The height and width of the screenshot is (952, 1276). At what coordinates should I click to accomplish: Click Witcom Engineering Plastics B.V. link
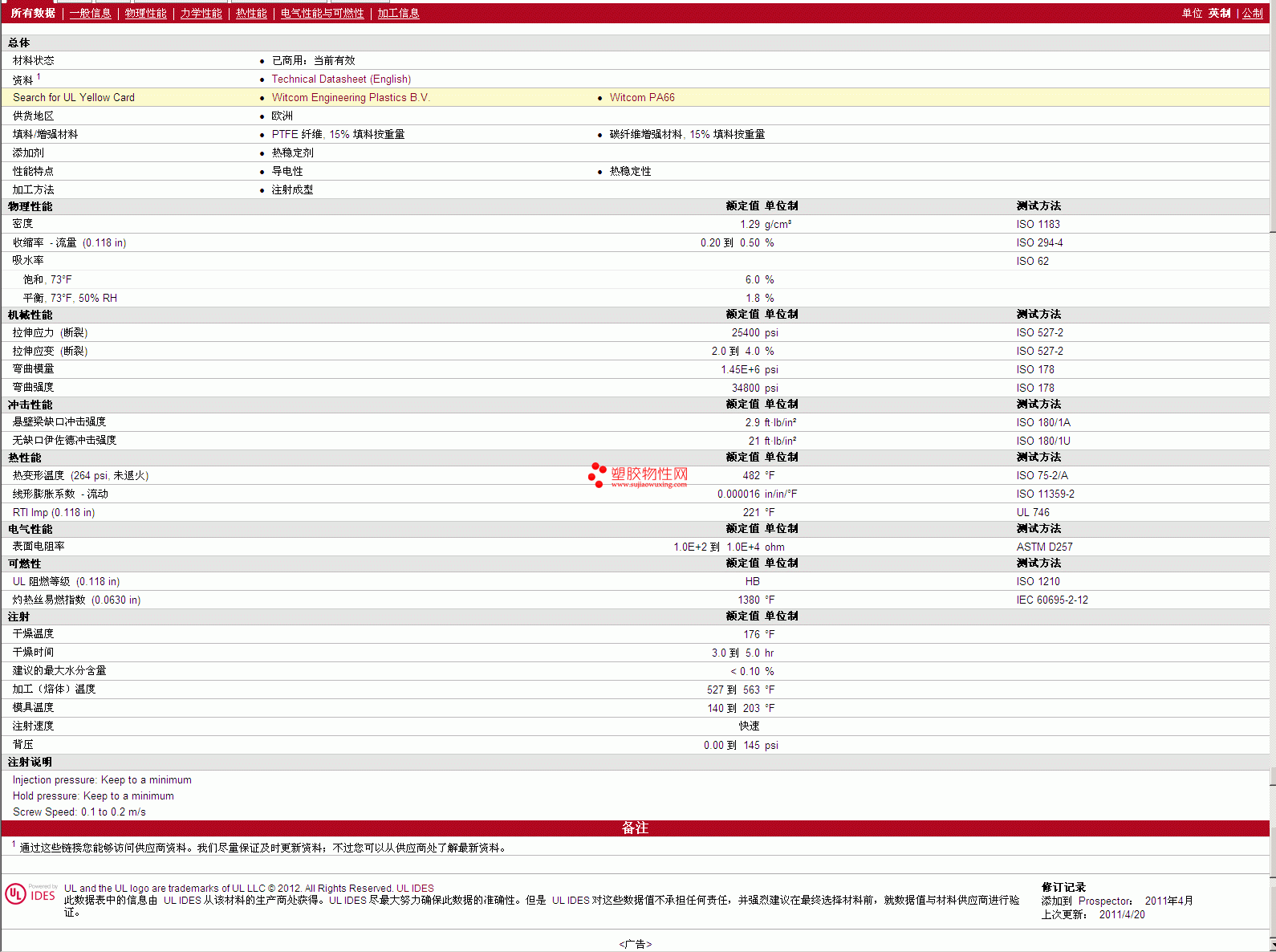click(351, 97)
